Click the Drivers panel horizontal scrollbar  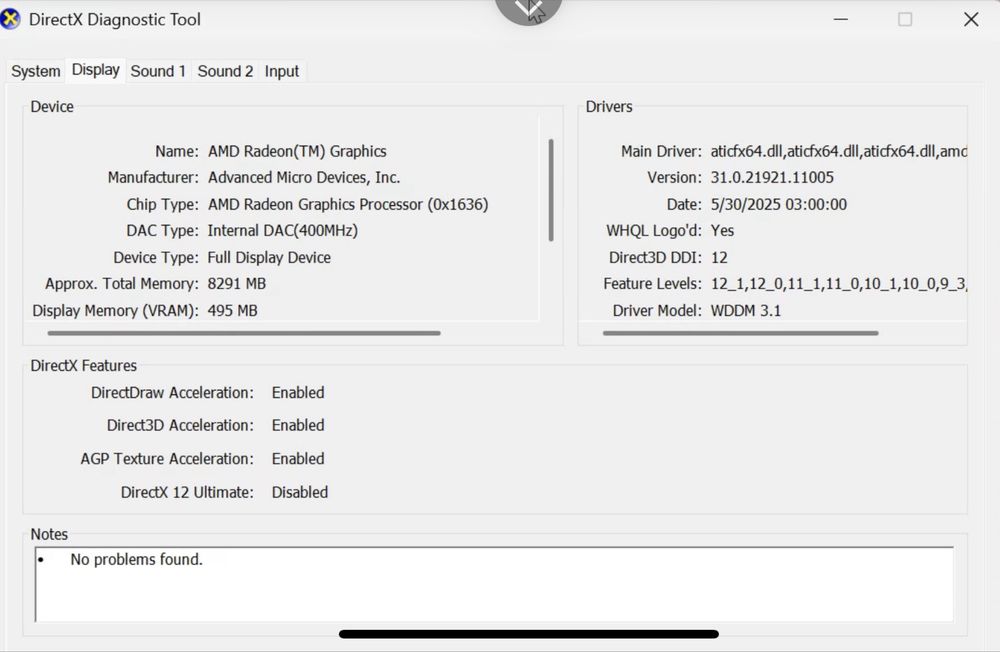(740, 333)
